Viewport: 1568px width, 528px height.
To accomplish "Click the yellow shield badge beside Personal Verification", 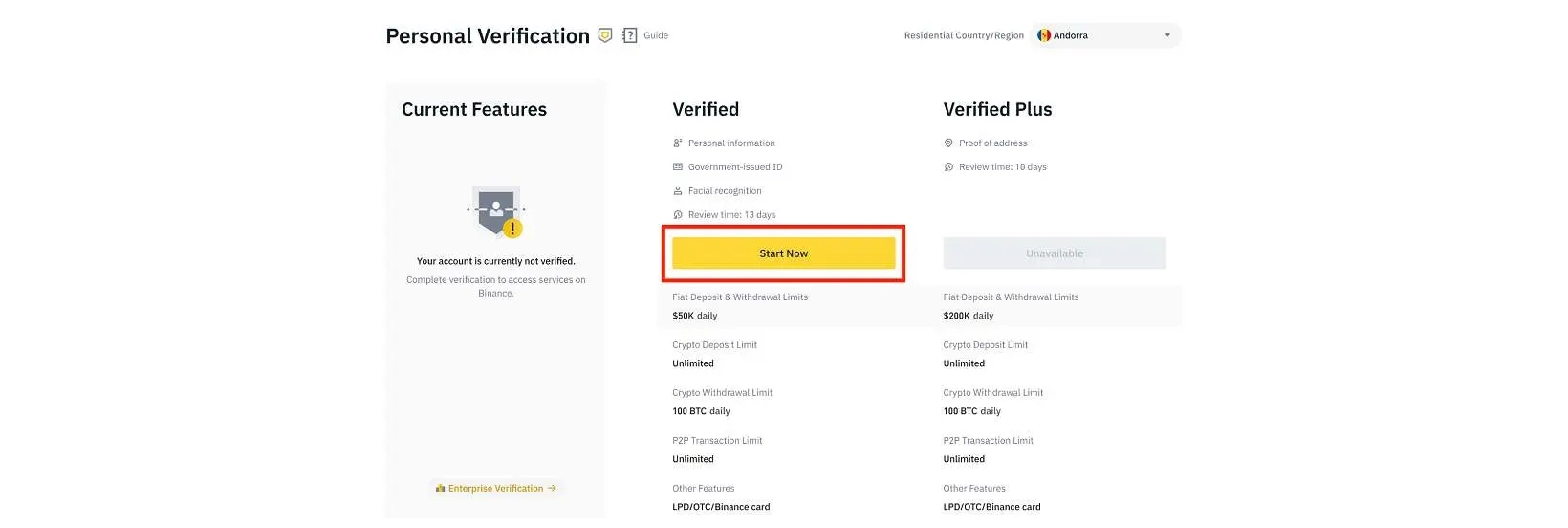I will (x=604, y=35).
